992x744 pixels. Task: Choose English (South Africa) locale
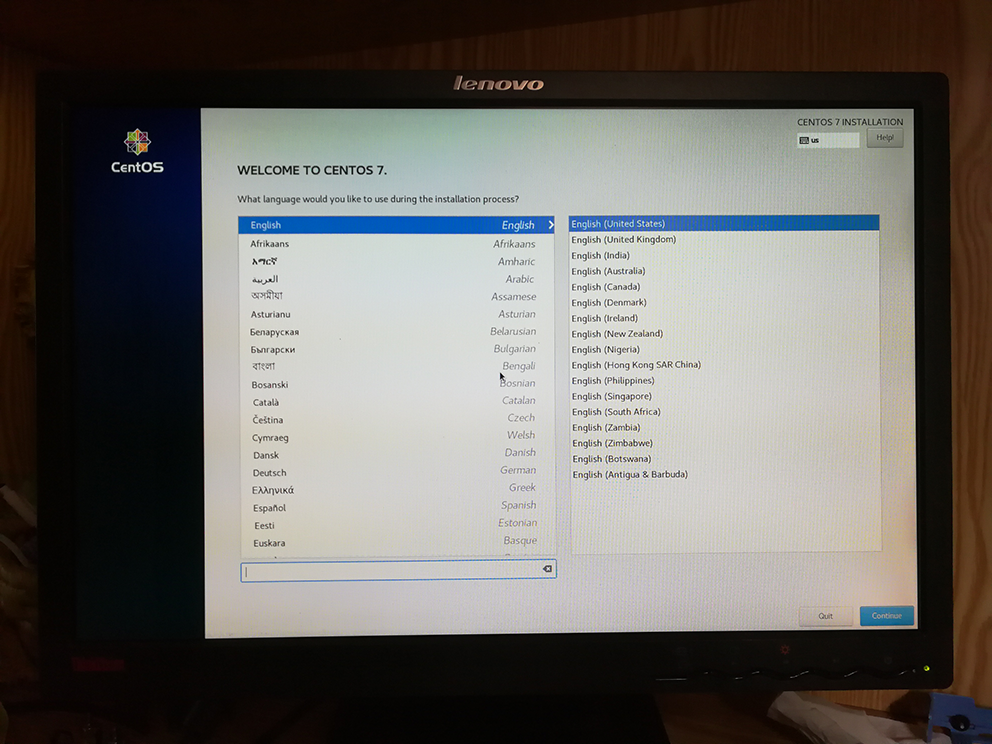click(724, 412)
